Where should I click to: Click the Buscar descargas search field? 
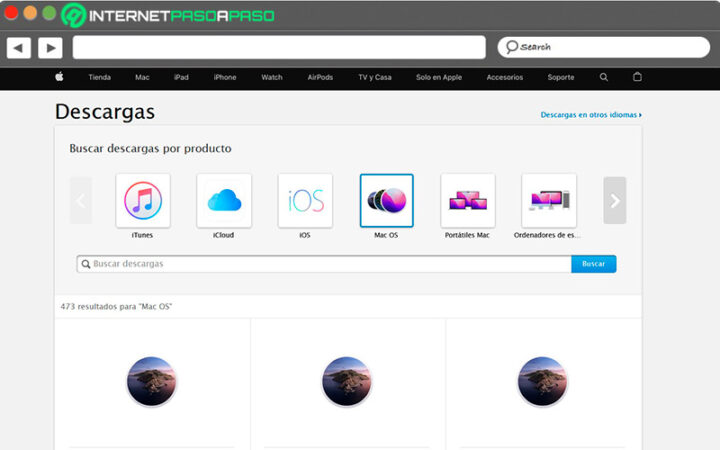point(324,264)
